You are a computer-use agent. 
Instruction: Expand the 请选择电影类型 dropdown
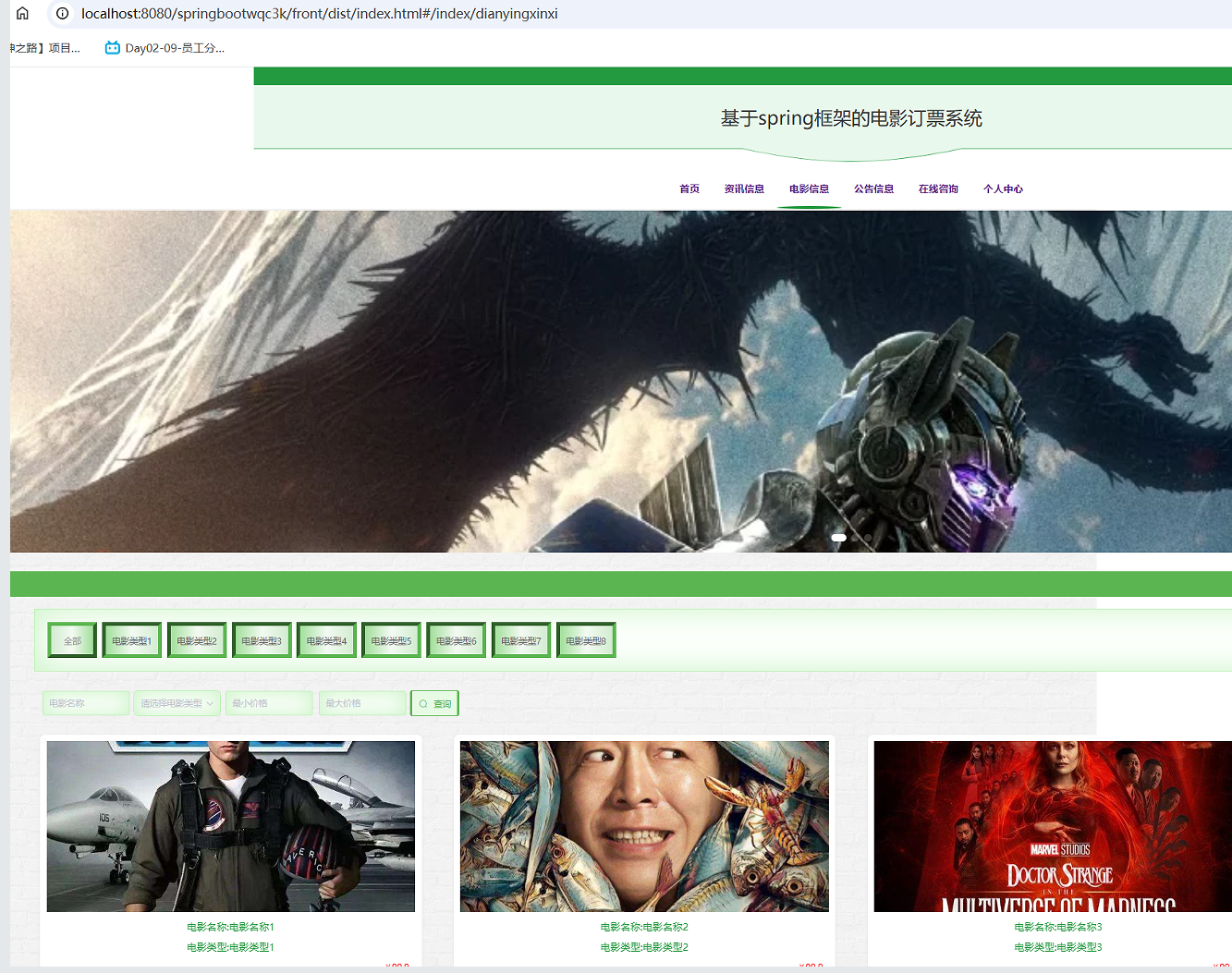click(177, 703)
